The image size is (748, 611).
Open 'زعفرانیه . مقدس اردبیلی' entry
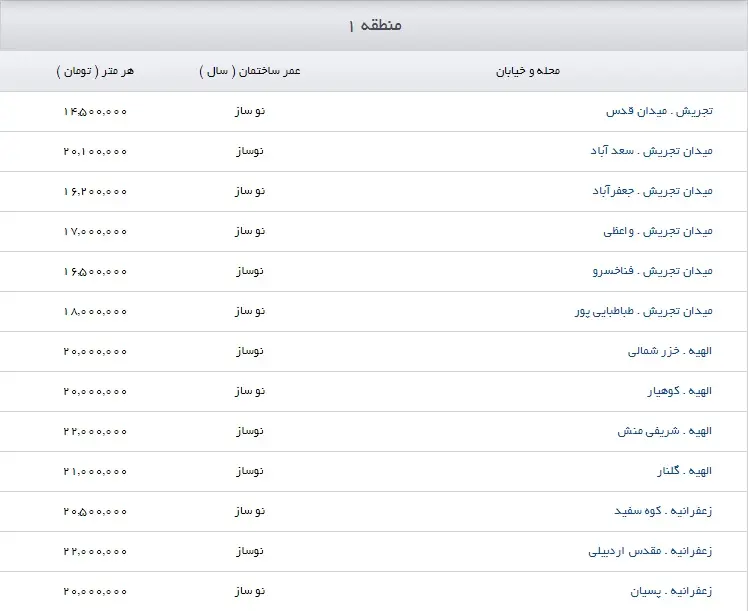pos(650,551)
